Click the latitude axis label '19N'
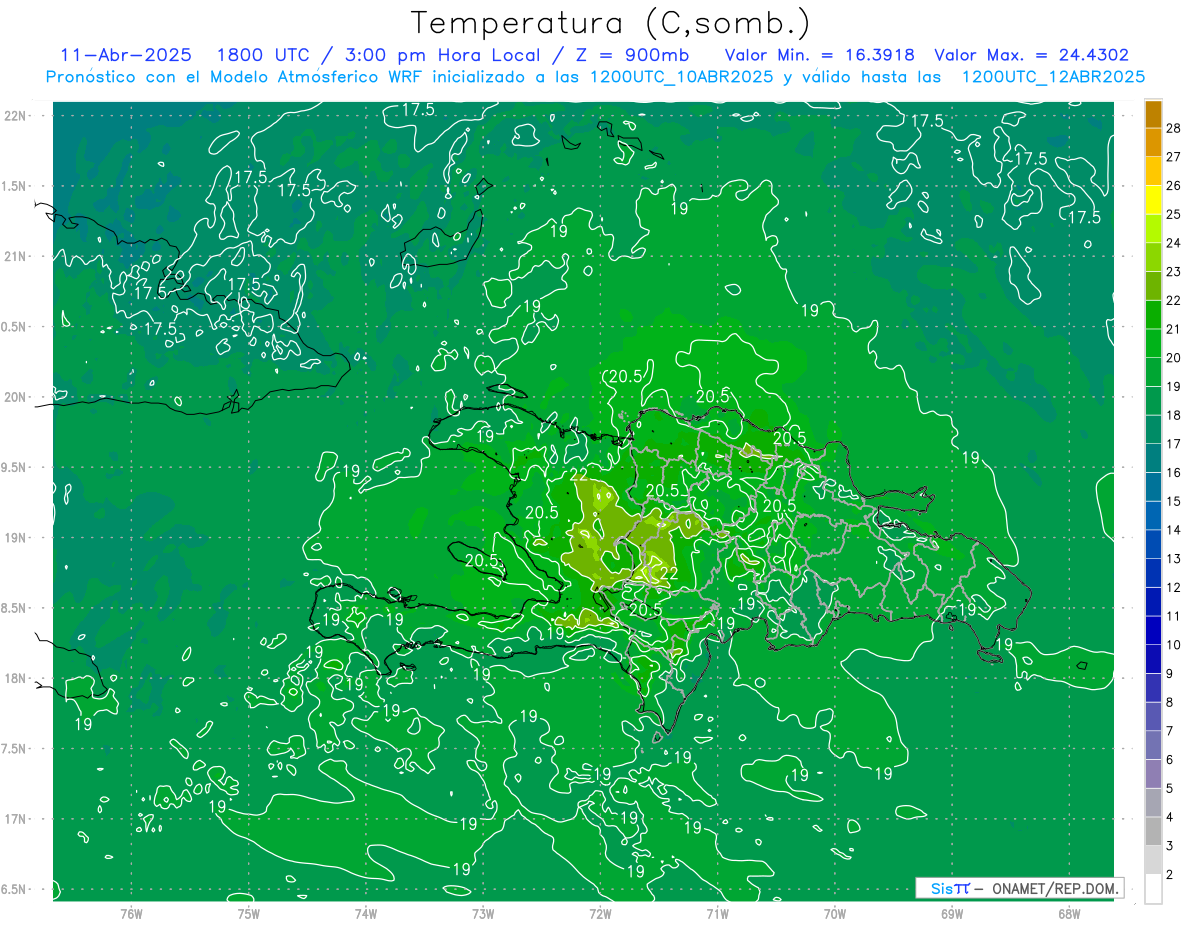 pyautogui.click(x=15, y=538)
